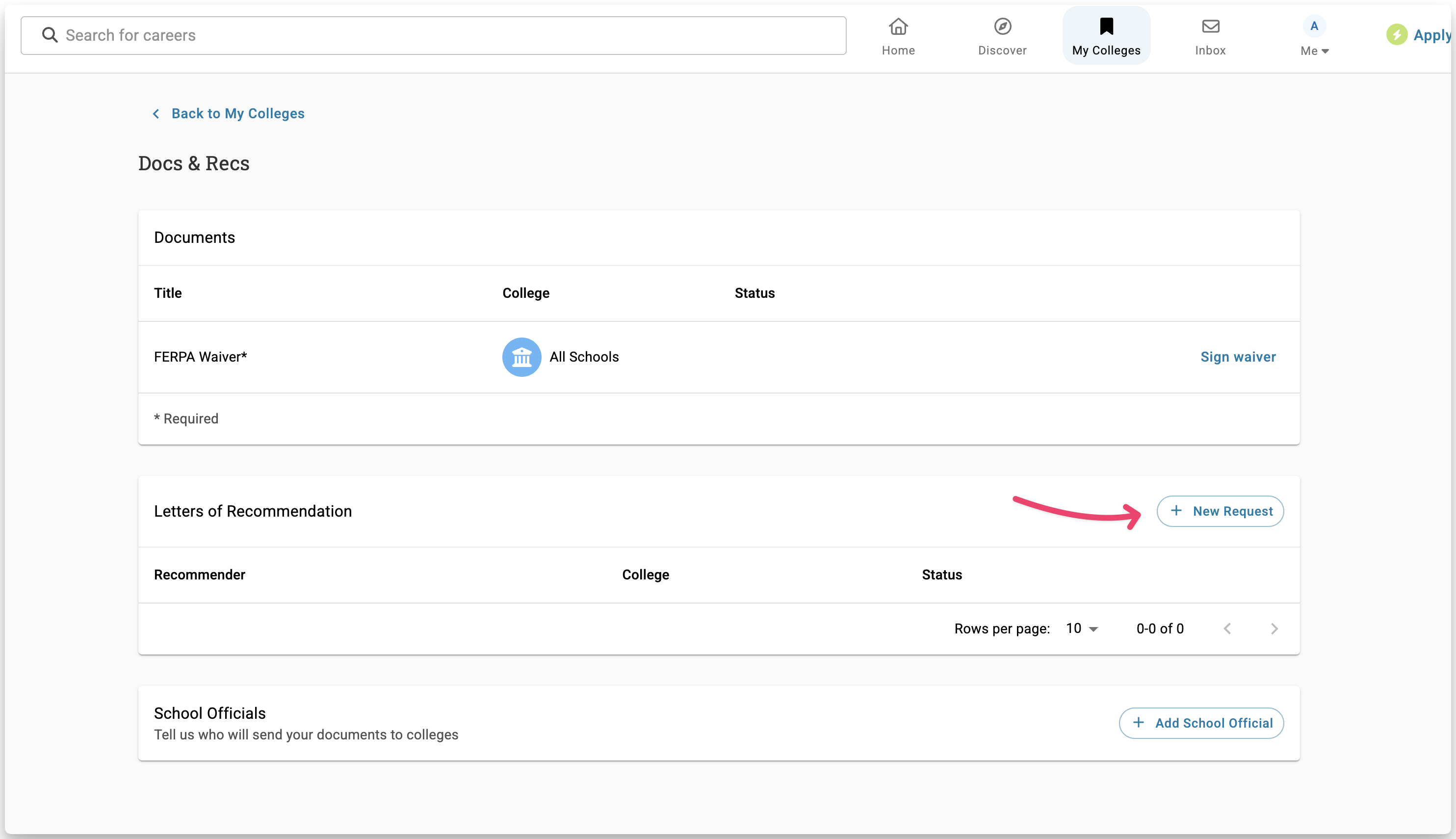Click the All Schools institution icon
The image size is (1456, 839).
pyautogui.click(x=521, y=357)
